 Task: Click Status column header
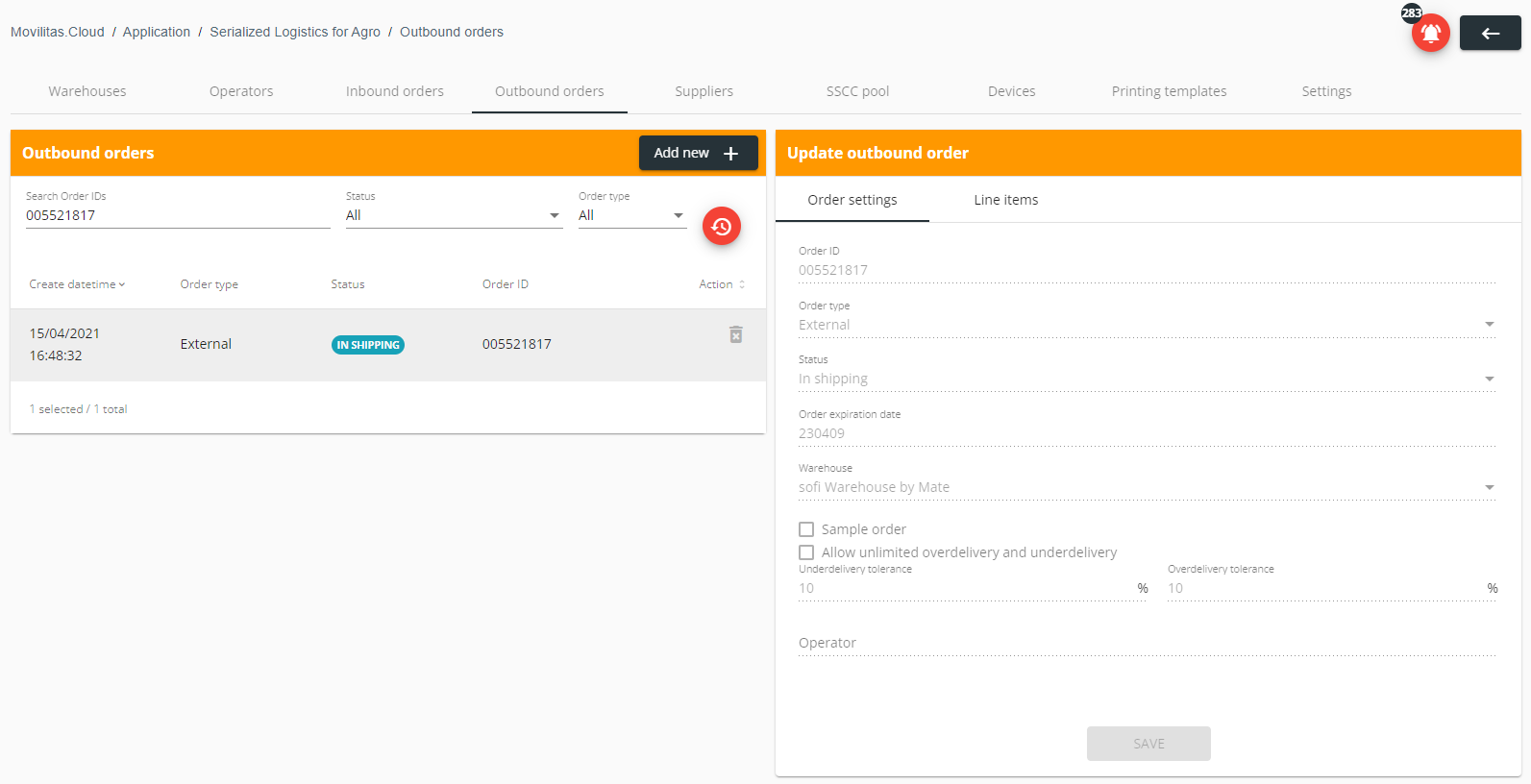[348, 284]
